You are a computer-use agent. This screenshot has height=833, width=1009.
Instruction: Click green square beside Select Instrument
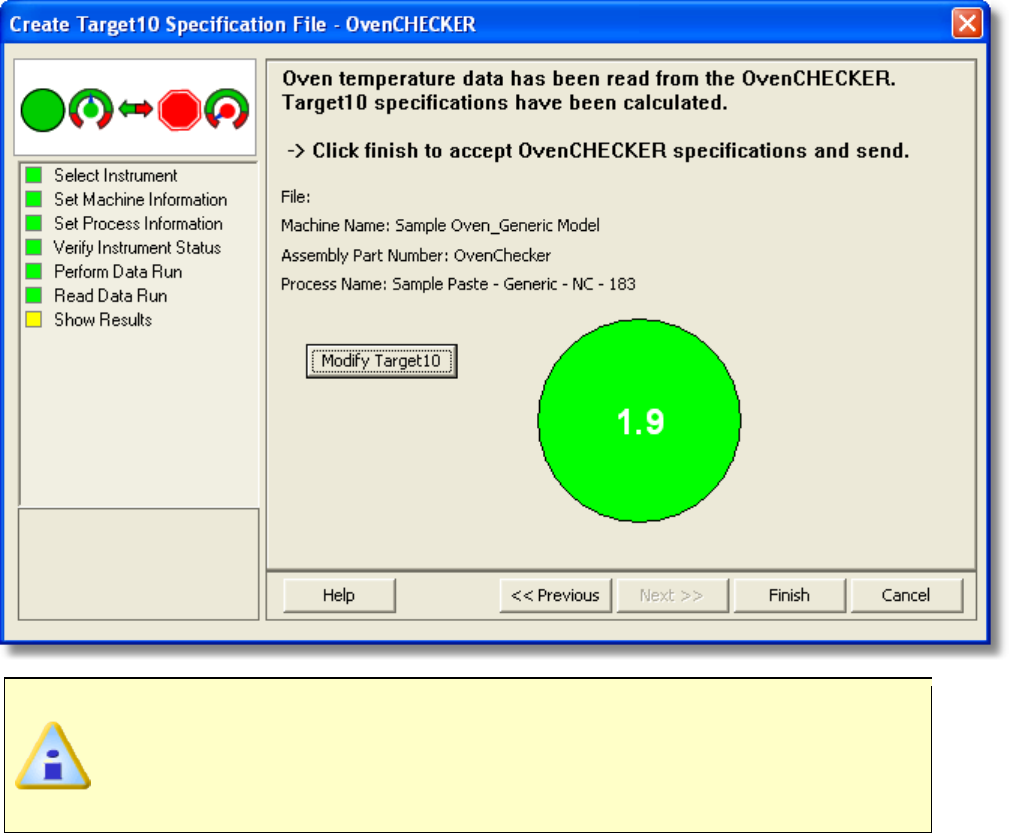(34, 175)
